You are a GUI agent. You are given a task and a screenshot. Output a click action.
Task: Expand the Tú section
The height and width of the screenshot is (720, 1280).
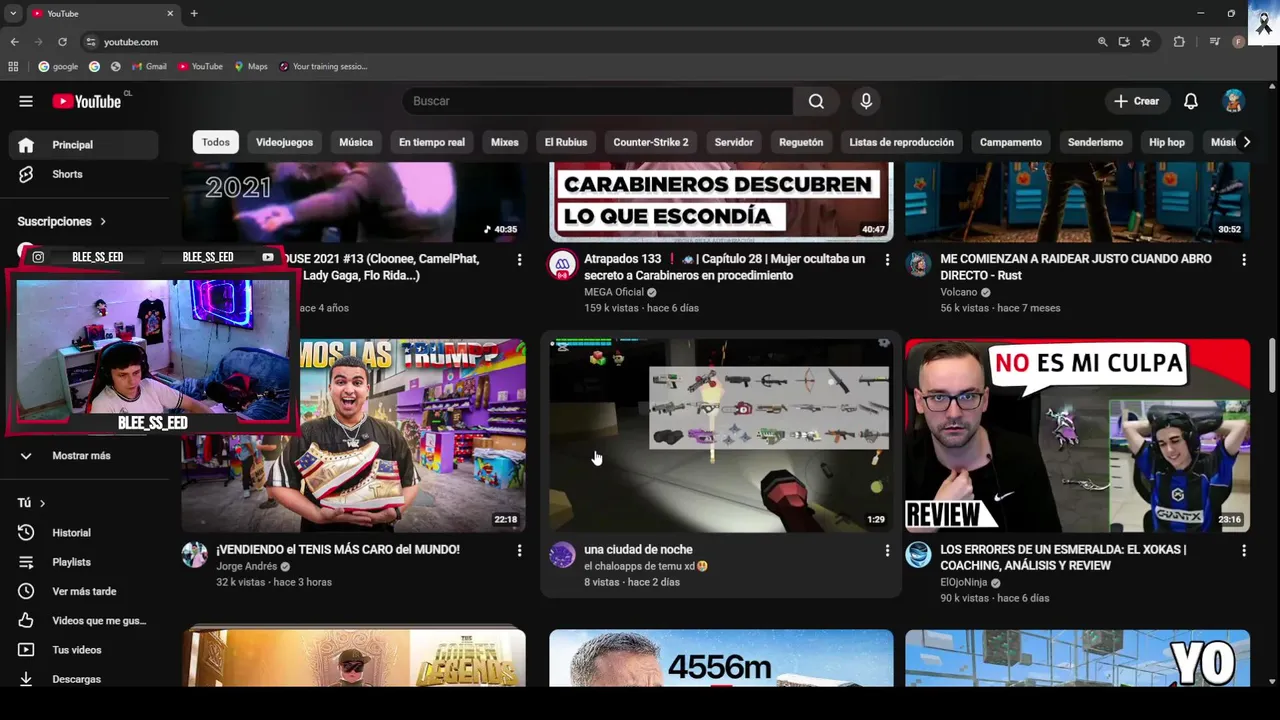[x=31, y=503]
